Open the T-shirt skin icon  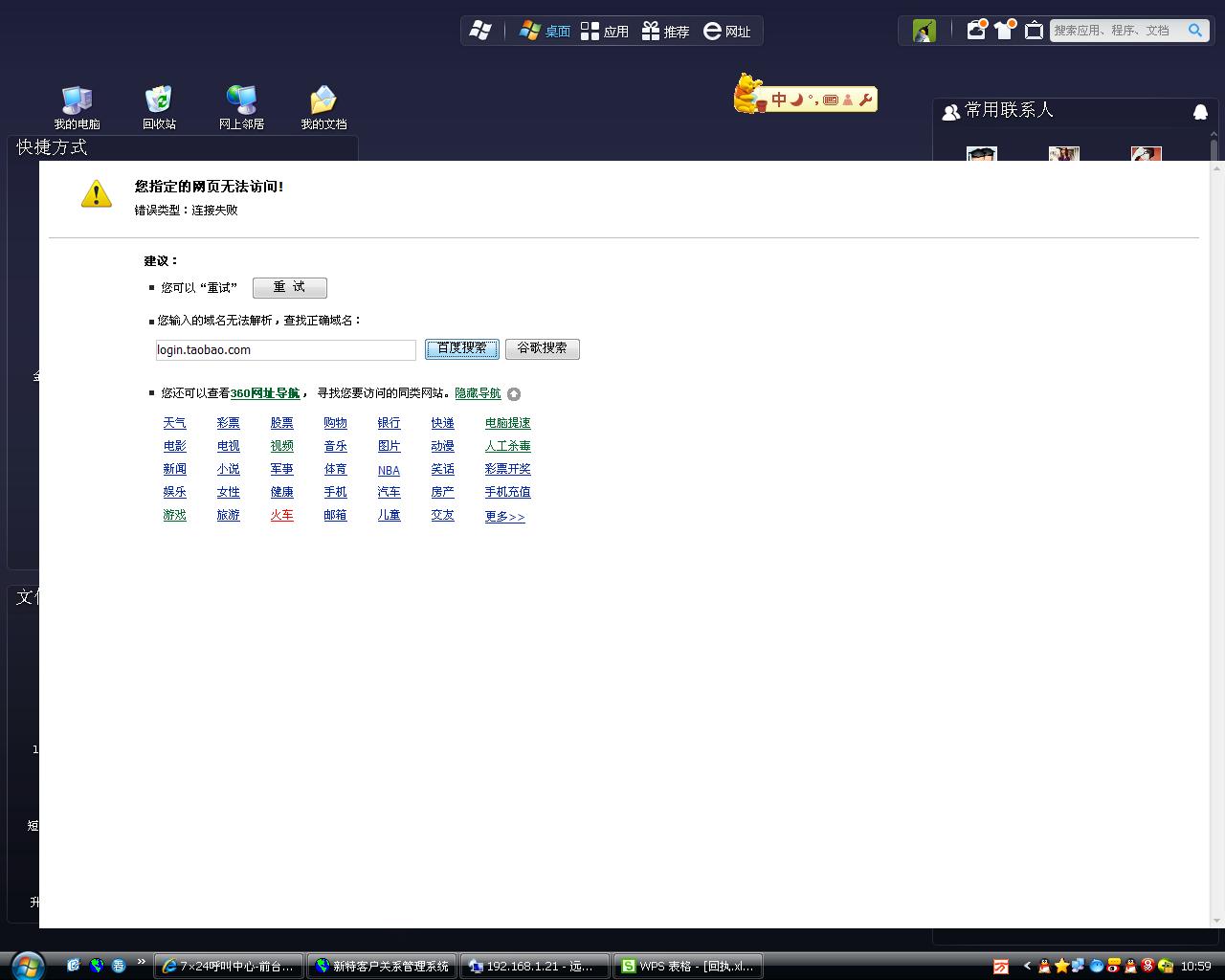[1004, 30]
